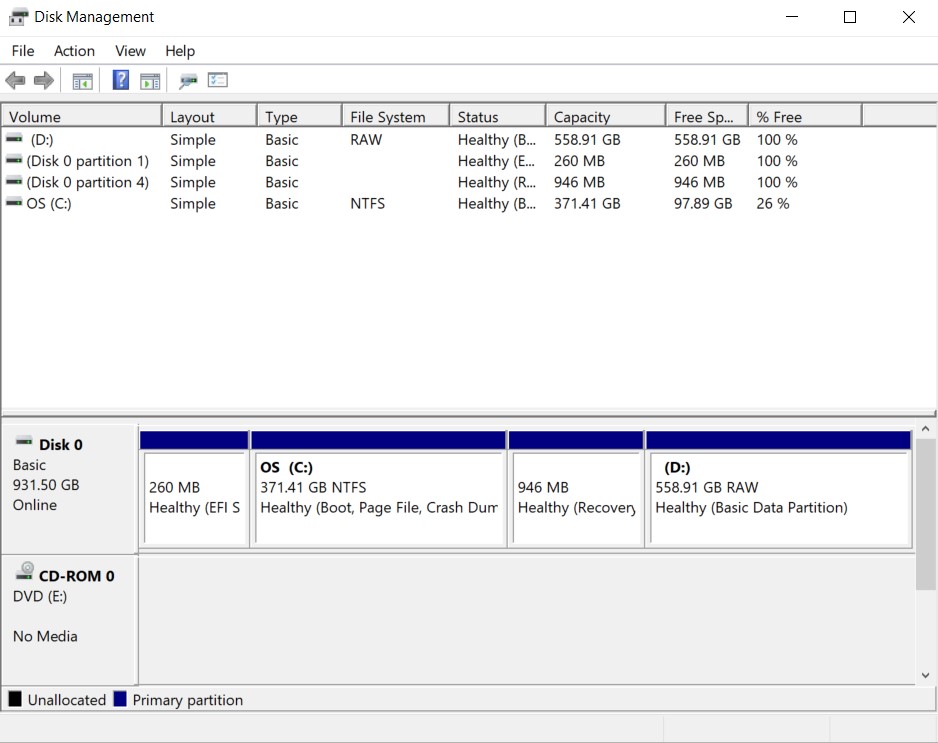Click drive icon beside Disk 0 partition 1
The height and width of the screenshot is (743, 938).
[14, 160]
